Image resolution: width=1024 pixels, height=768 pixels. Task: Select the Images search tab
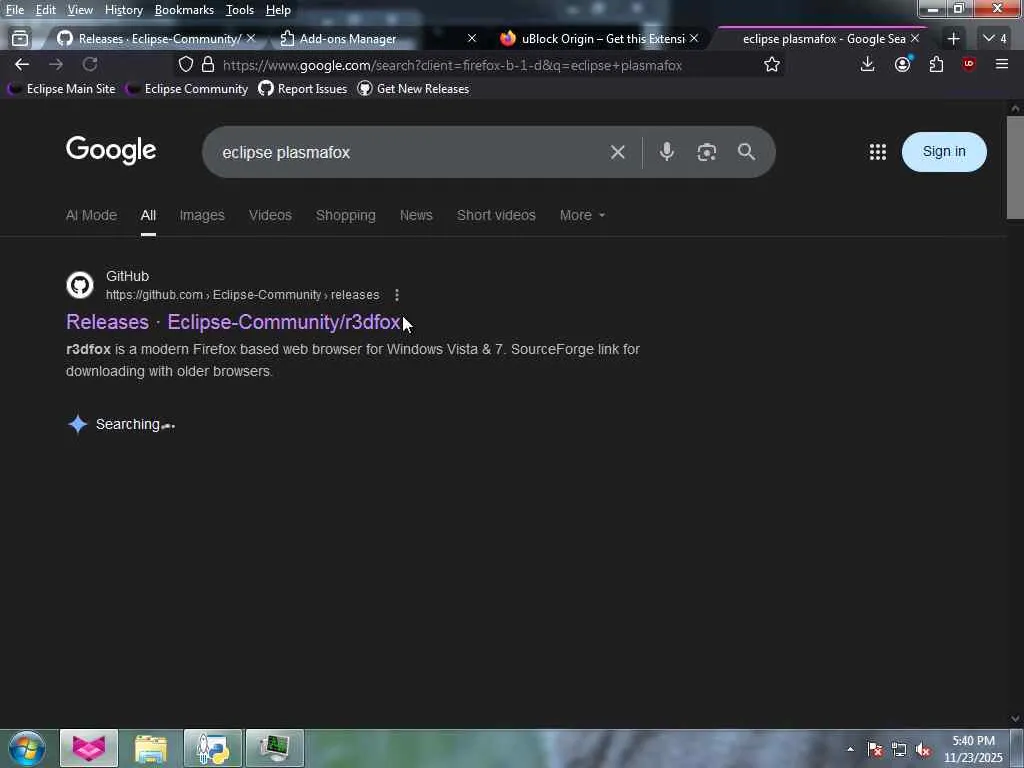pyautogui.click(x=202, y=216)
